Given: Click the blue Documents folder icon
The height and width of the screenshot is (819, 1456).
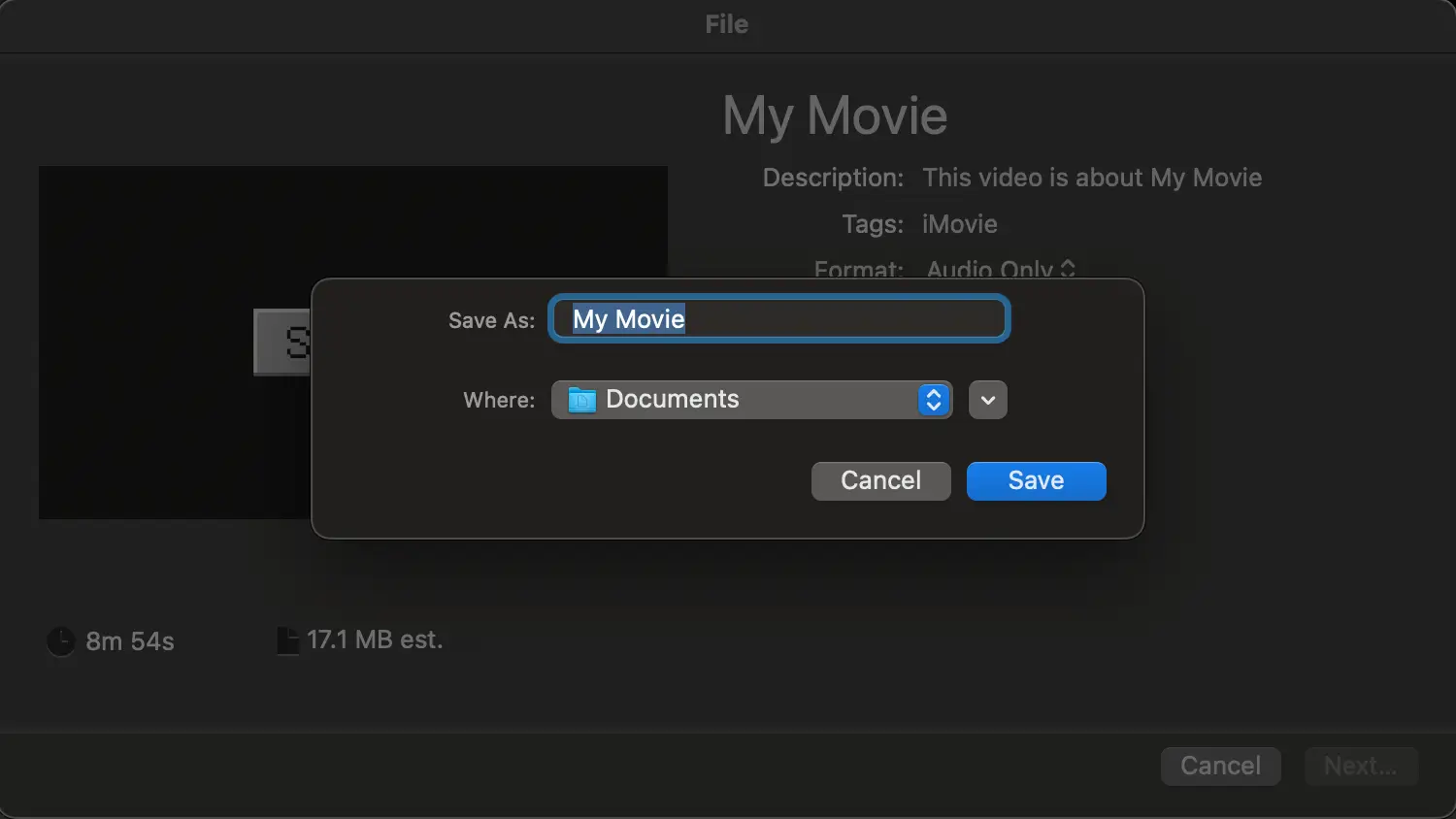Looking at the screenshot, I should pyautogui.click(x=579, y=399).
